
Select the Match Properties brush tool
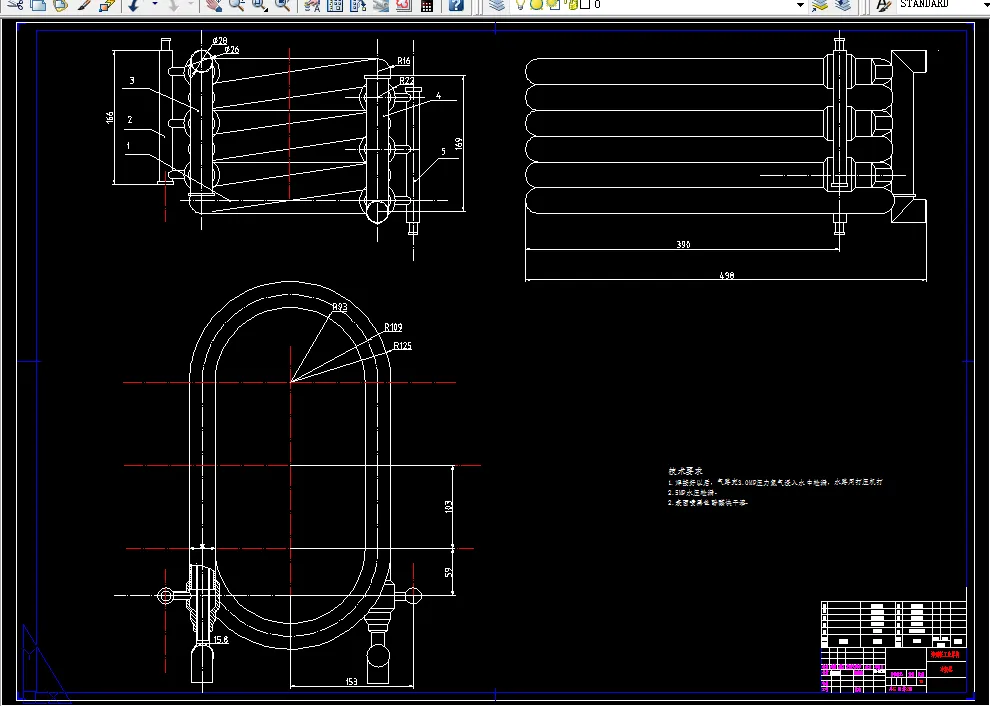[x=83, y=4]
